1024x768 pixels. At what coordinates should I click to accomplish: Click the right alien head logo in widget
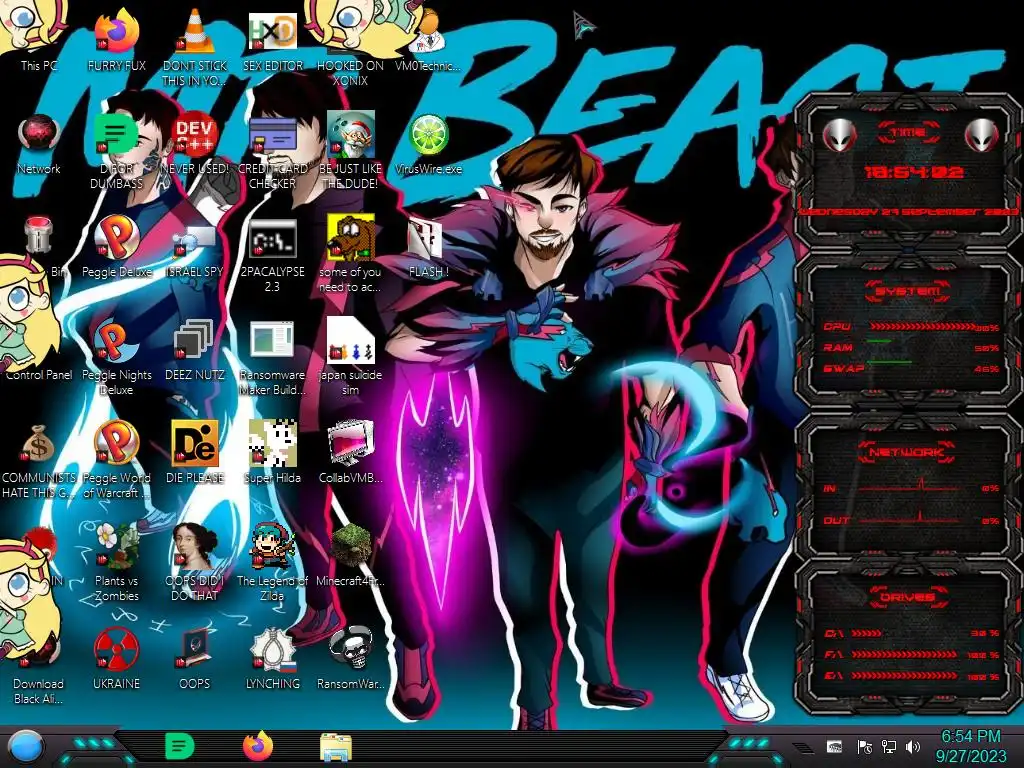pyautogui.click(x=982, y=135)
